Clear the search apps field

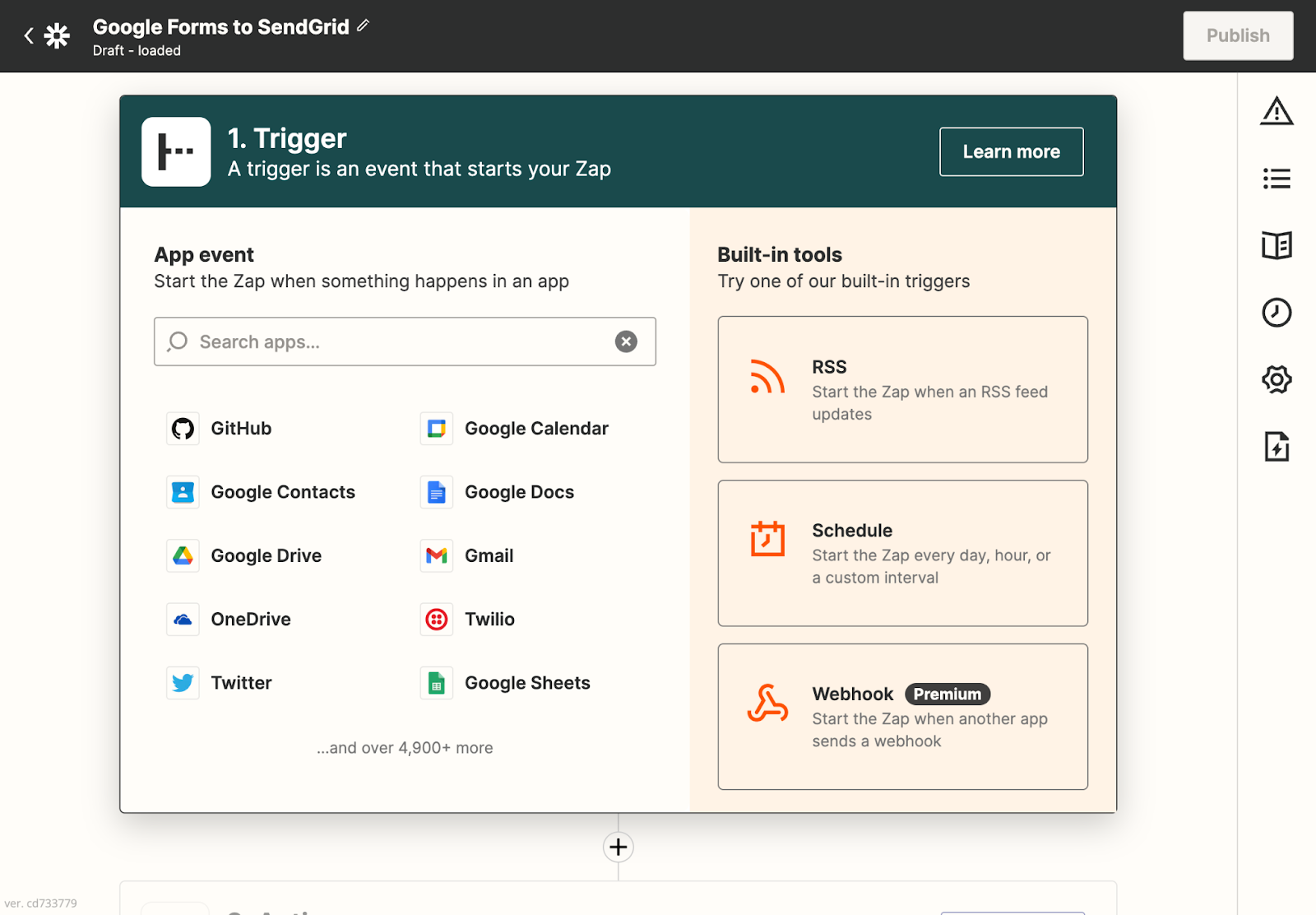[626, 341]
